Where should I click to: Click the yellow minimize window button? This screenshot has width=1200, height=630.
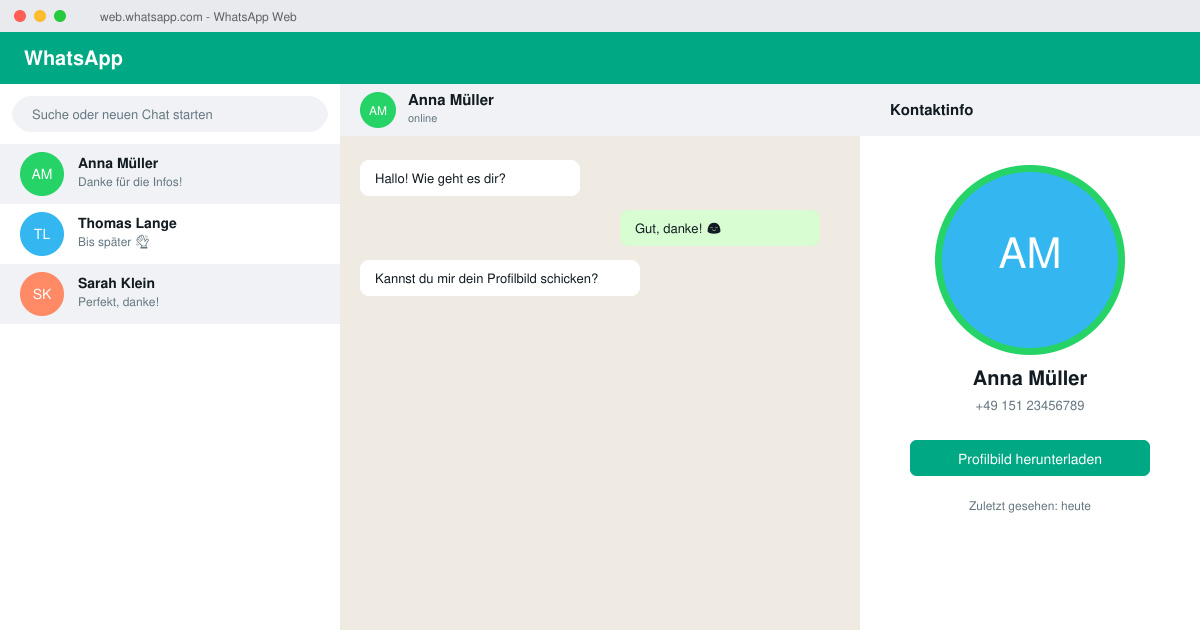tap(40, 16)
